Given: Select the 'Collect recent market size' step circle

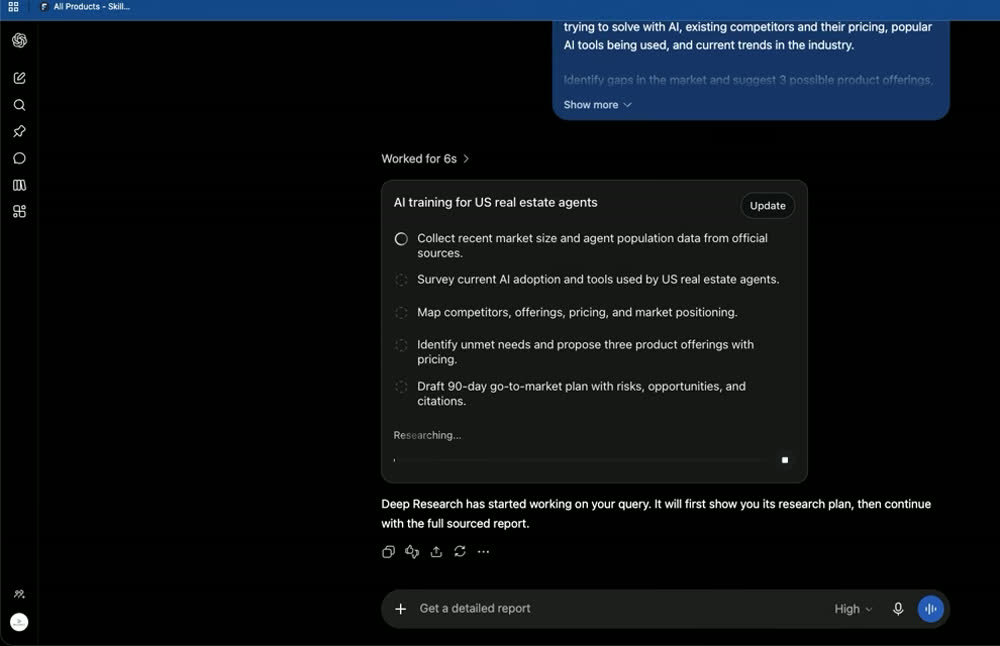Looking at the screenshot, I should (401, 239).
